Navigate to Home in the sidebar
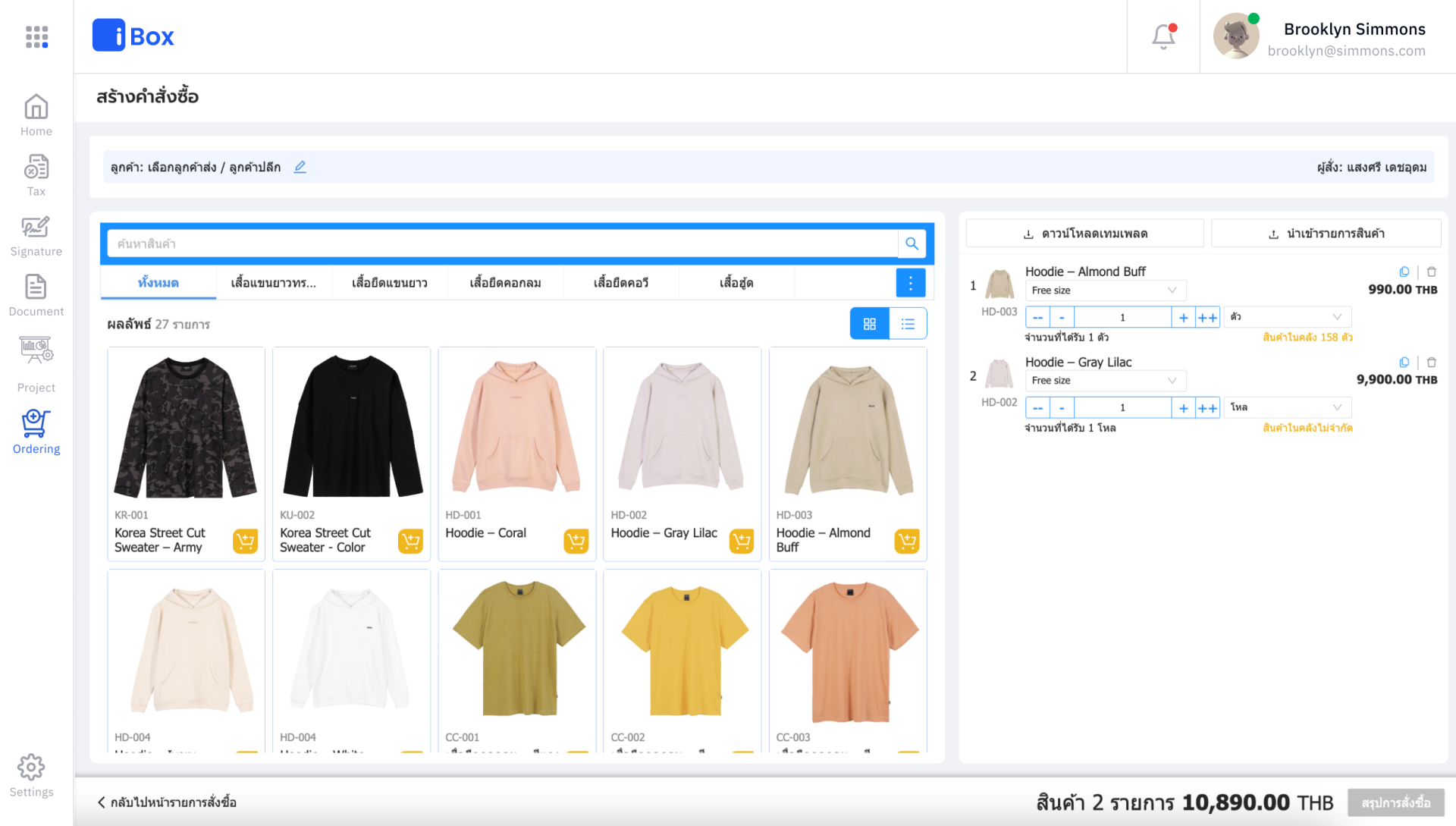Viewport: 1456px width, 826px height. 36,114
